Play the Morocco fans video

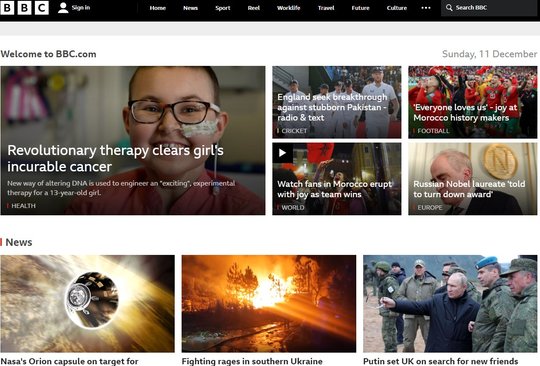click(282, 153)
